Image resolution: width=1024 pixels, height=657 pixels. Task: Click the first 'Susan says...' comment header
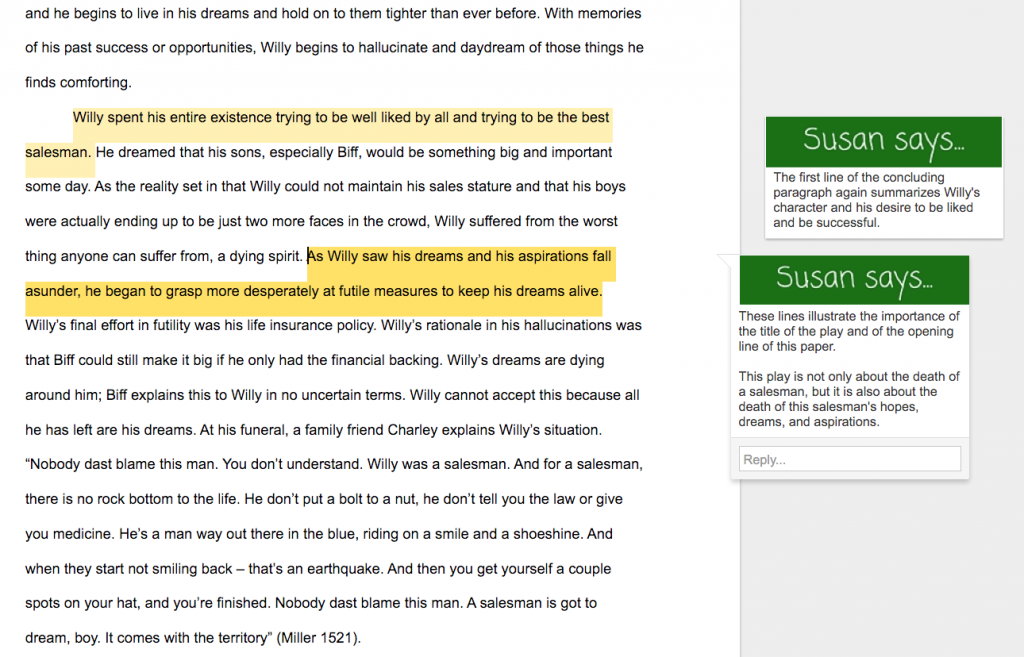[x=883, y=141]
